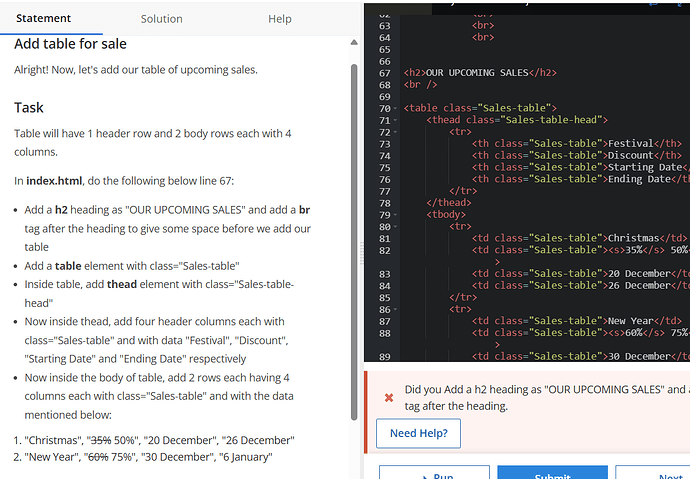Click the table class="Sales-table" code line
The image size is (690, 479).
coord(480,108)
